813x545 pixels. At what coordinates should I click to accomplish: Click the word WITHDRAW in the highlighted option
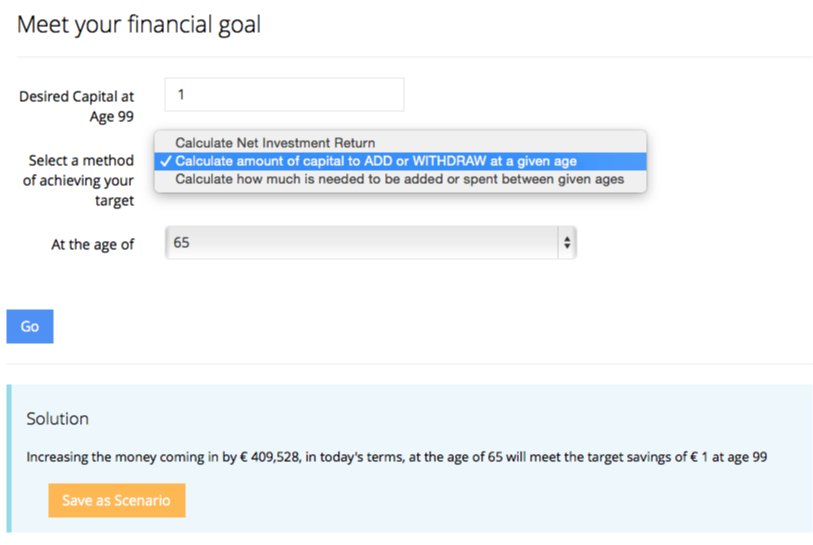[451, 161]
